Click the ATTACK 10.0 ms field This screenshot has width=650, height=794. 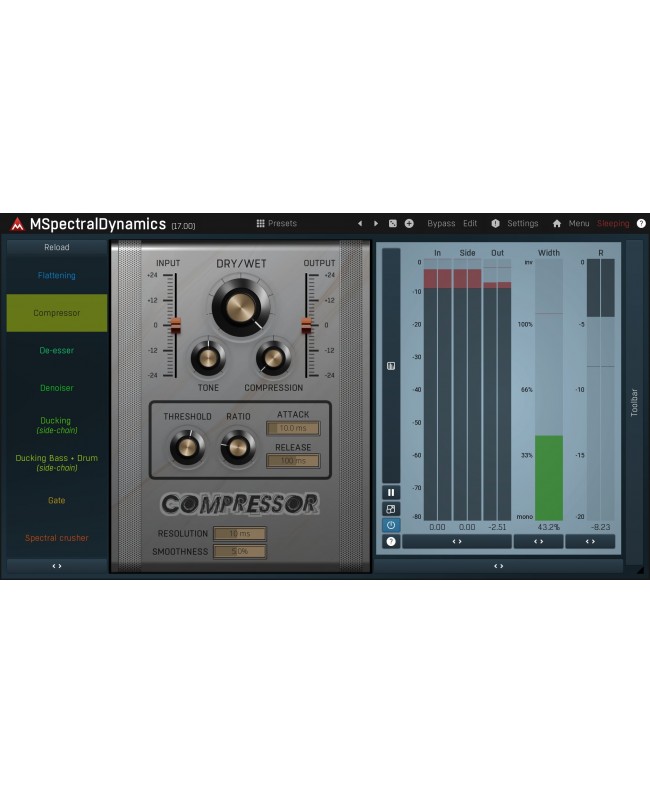[293, 428]
